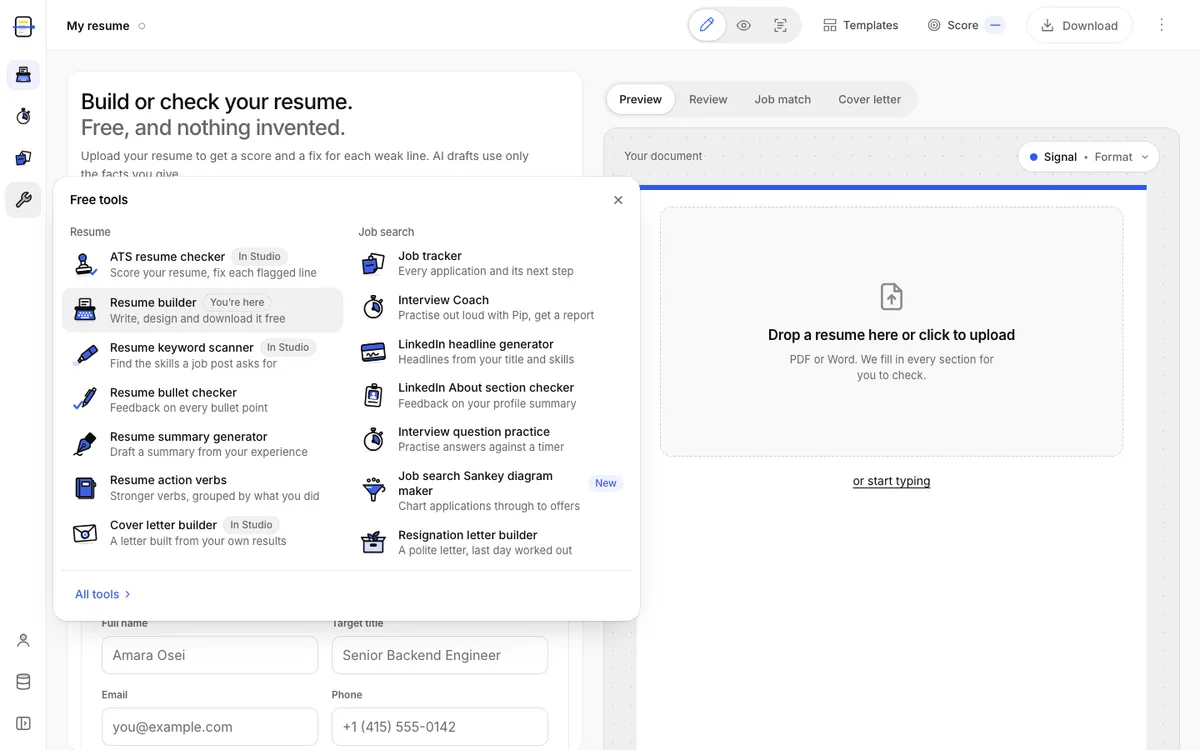Open the Templates gallery
This screenshot has width=1200, height=750.
861,25
